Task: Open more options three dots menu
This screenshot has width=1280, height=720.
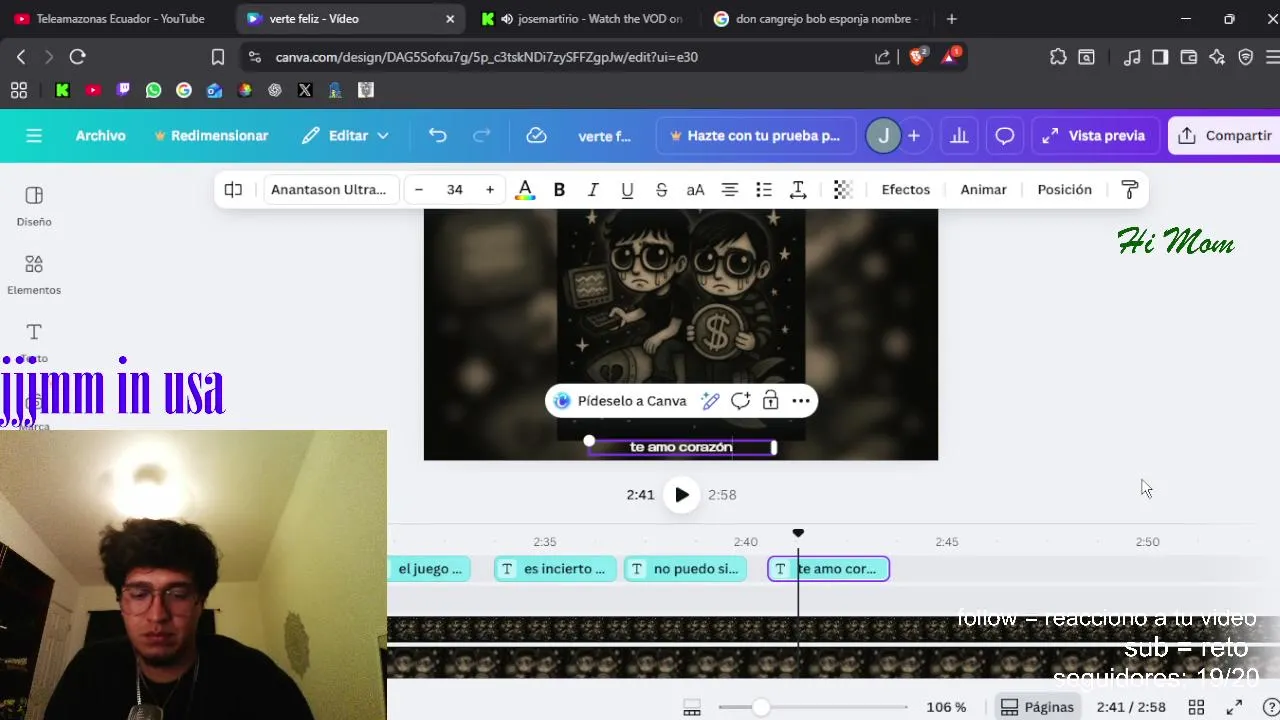Action: [x=801, y=401]
